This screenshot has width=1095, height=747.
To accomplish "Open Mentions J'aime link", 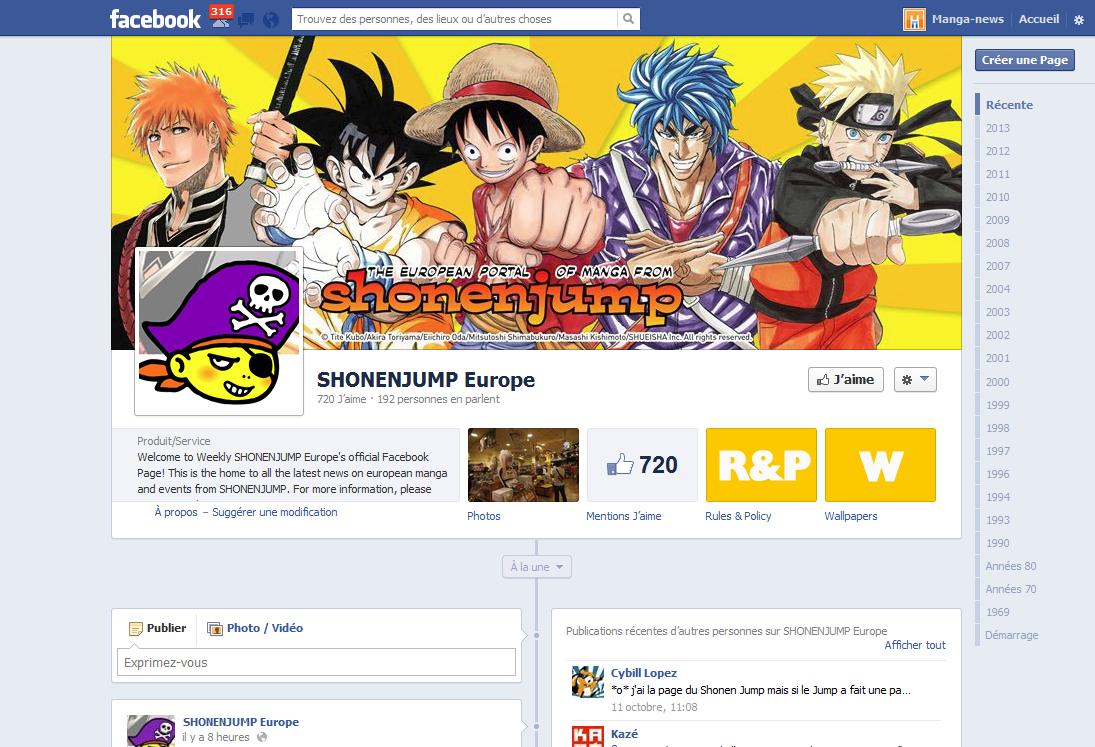I will (624, 516).
